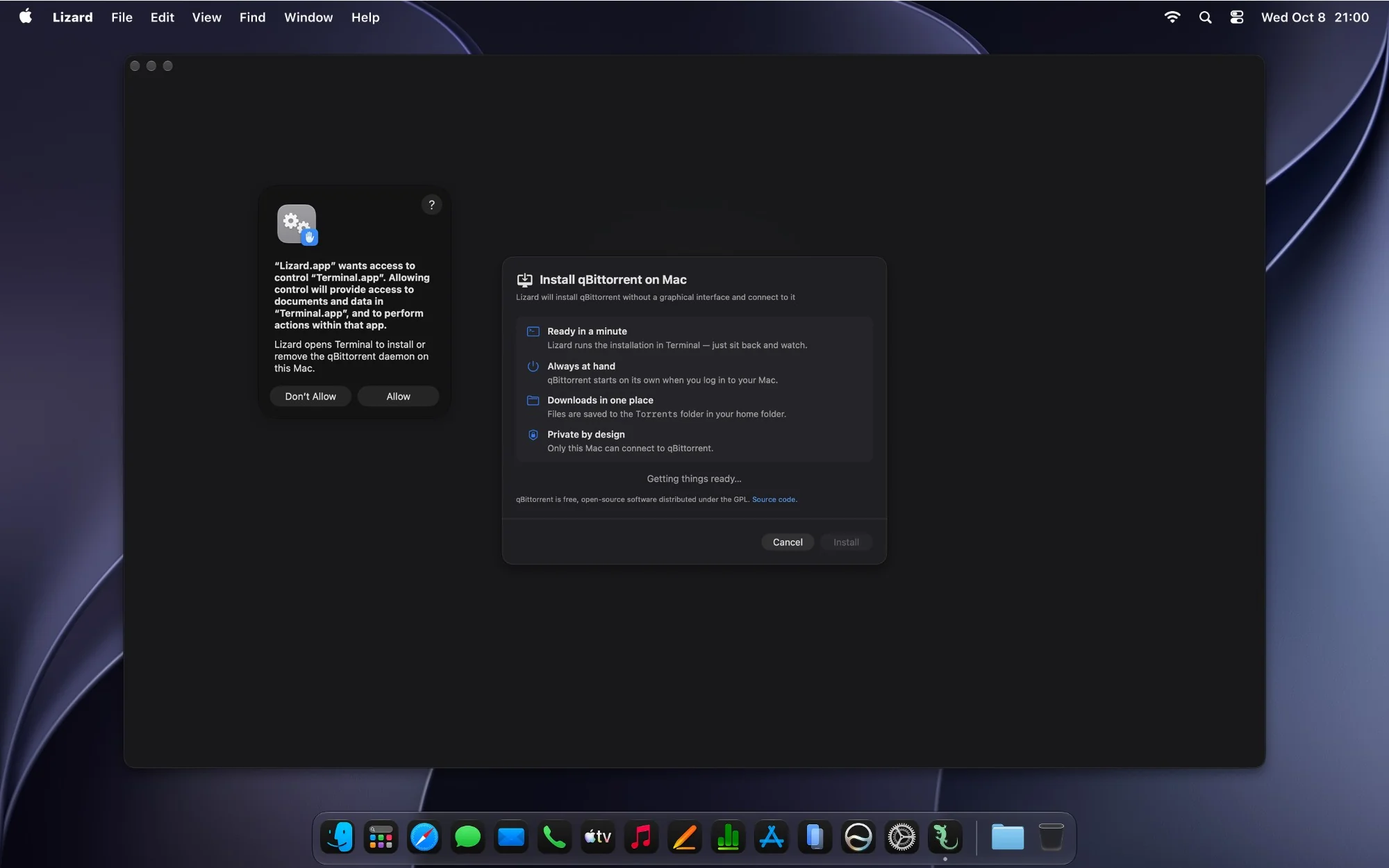Open Music from the Dock

click(x=641, y=837)
